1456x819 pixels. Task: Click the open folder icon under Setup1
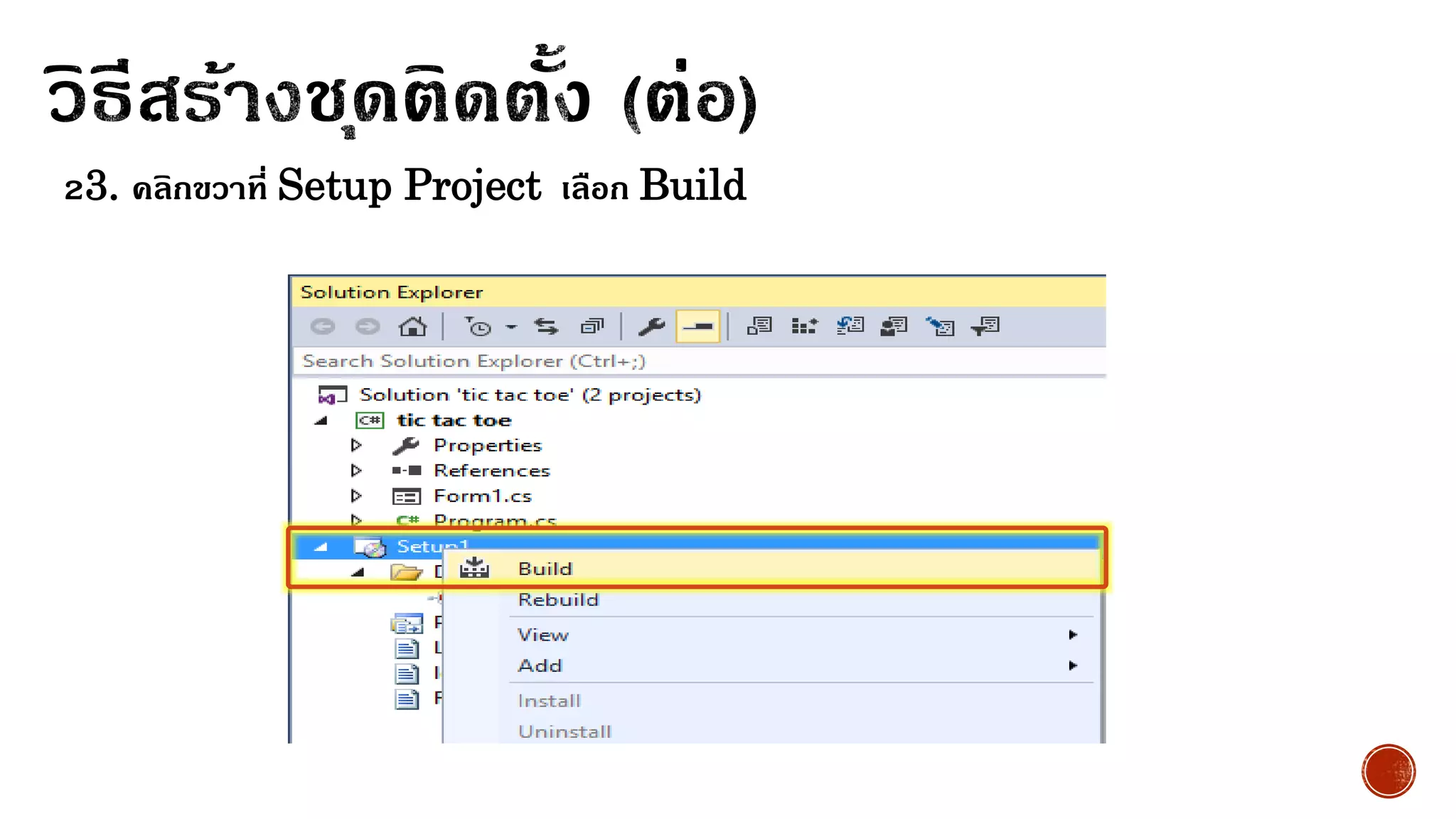click(x=406, y=572)
